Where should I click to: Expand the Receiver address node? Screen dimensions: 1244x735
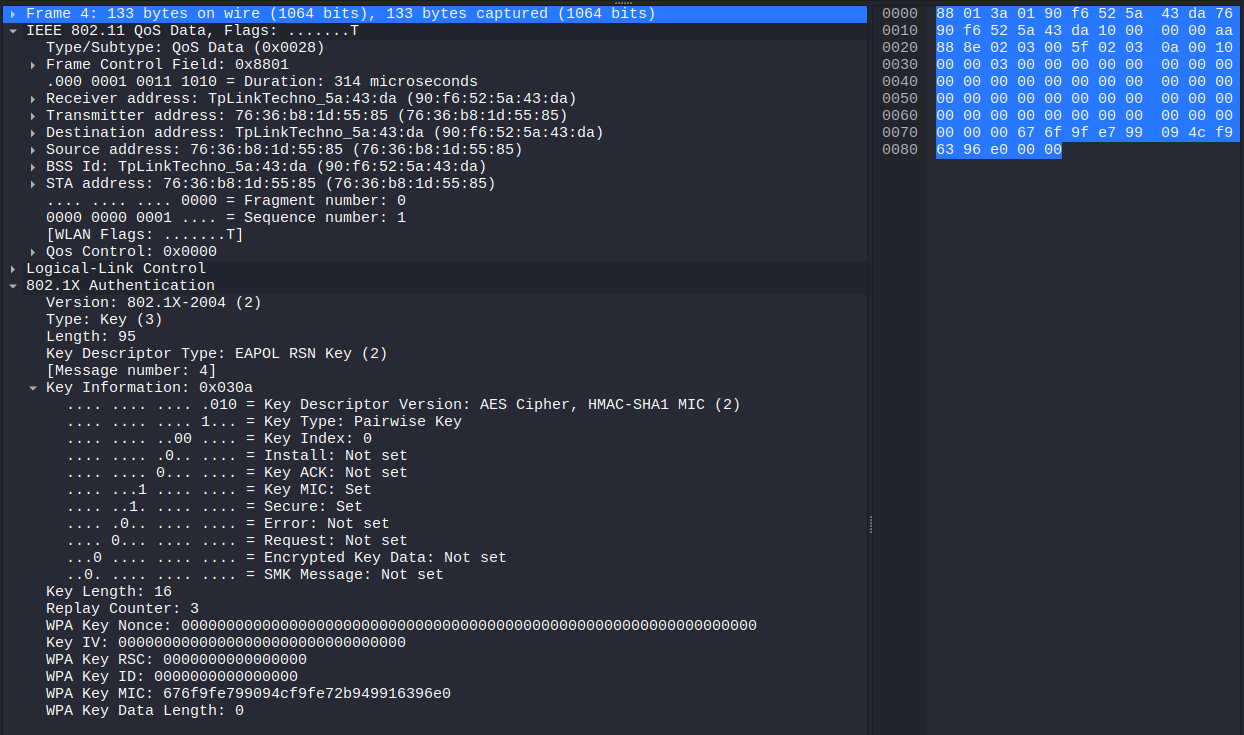click(34, 99)
